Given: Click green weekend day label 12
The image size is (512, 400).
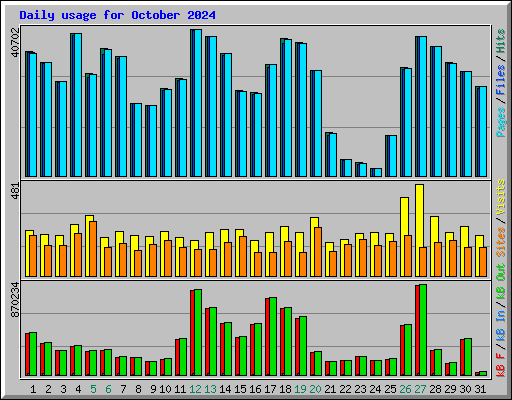Looking at the screenshot, I should coord(195,389).
